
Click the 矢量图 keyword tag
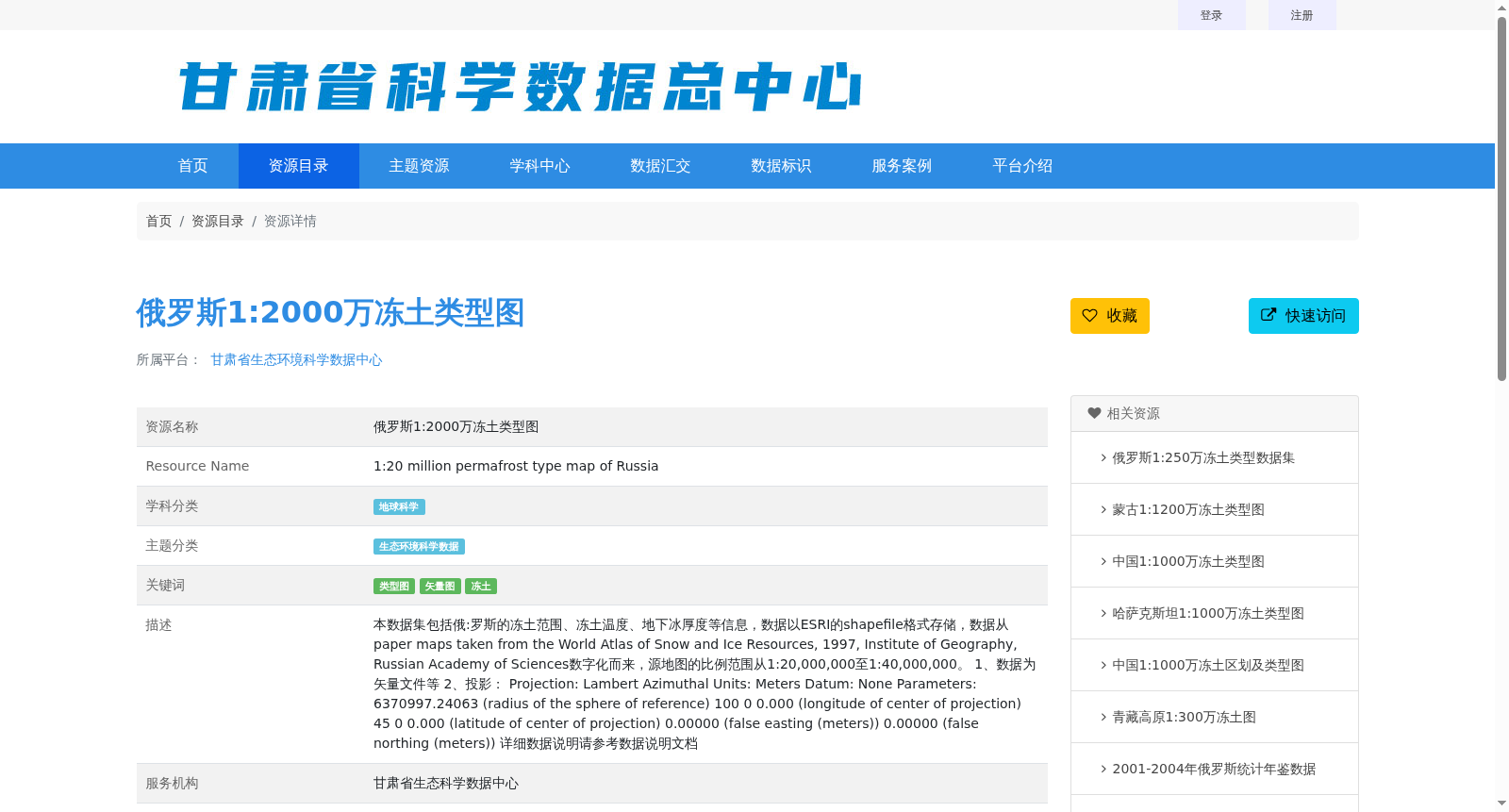[x=440, y=587]
